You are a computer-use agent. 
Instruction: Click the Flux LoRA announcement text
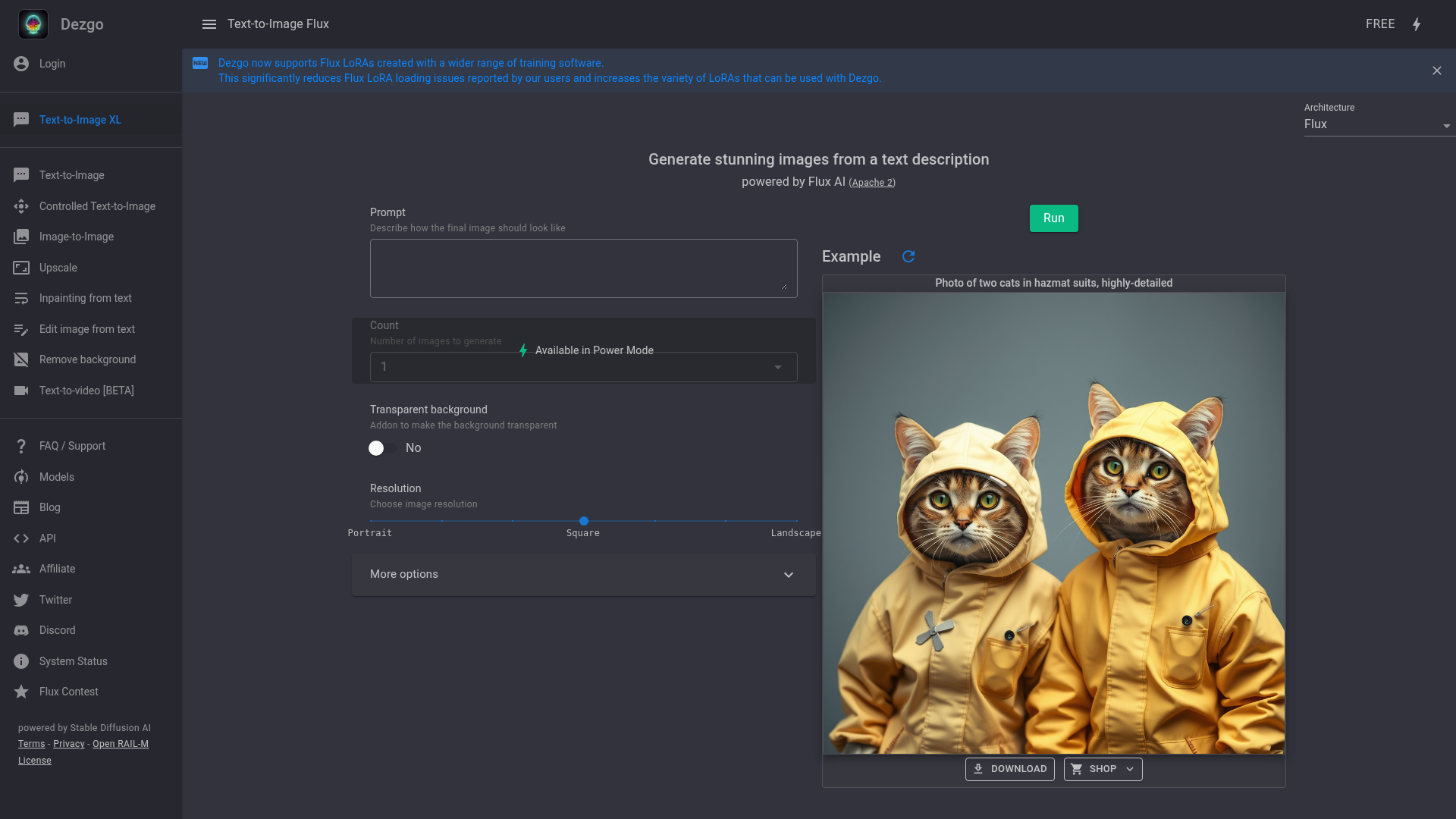click(550, 71)
